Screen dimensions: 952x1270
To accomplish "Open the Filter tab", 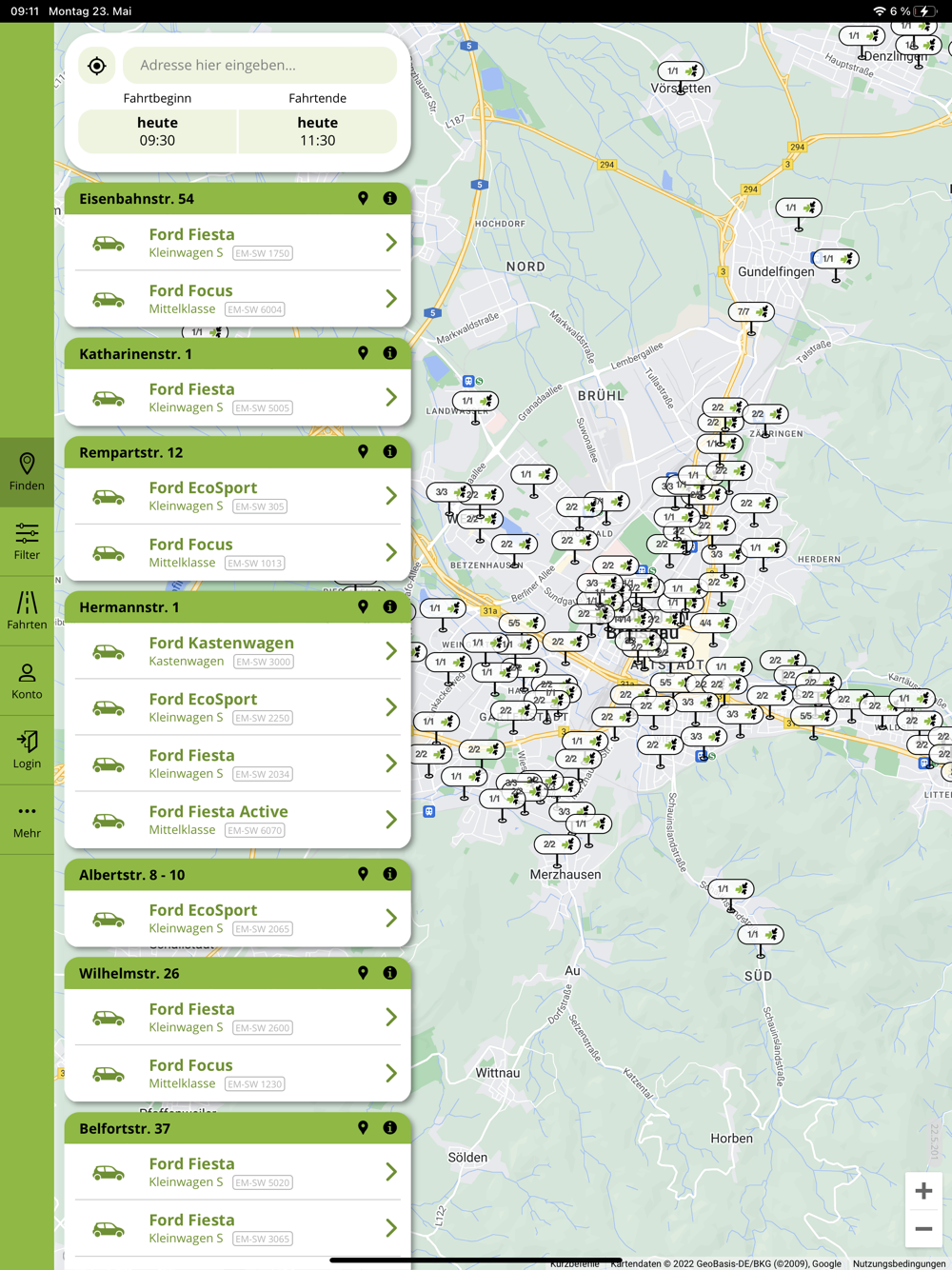I will pos(27,542).
